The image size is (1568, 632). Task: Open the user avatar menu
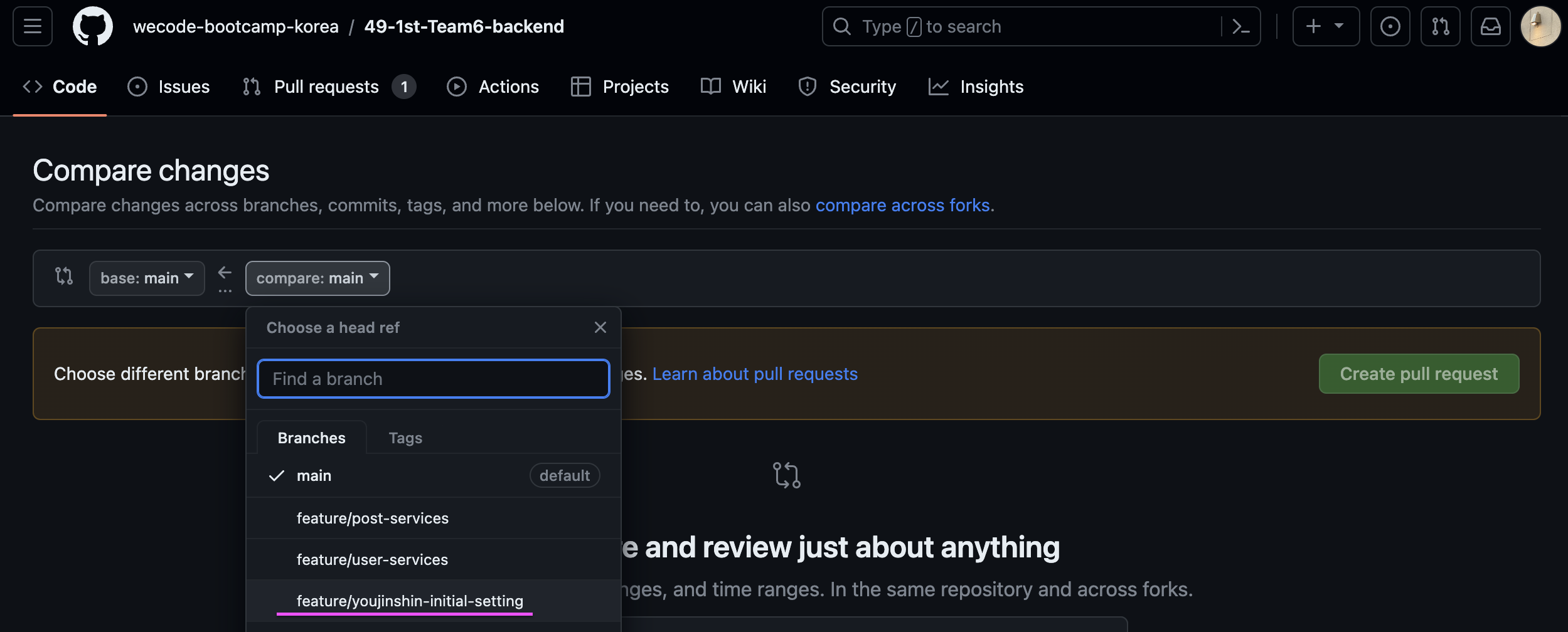click(x=1540, y=26)
